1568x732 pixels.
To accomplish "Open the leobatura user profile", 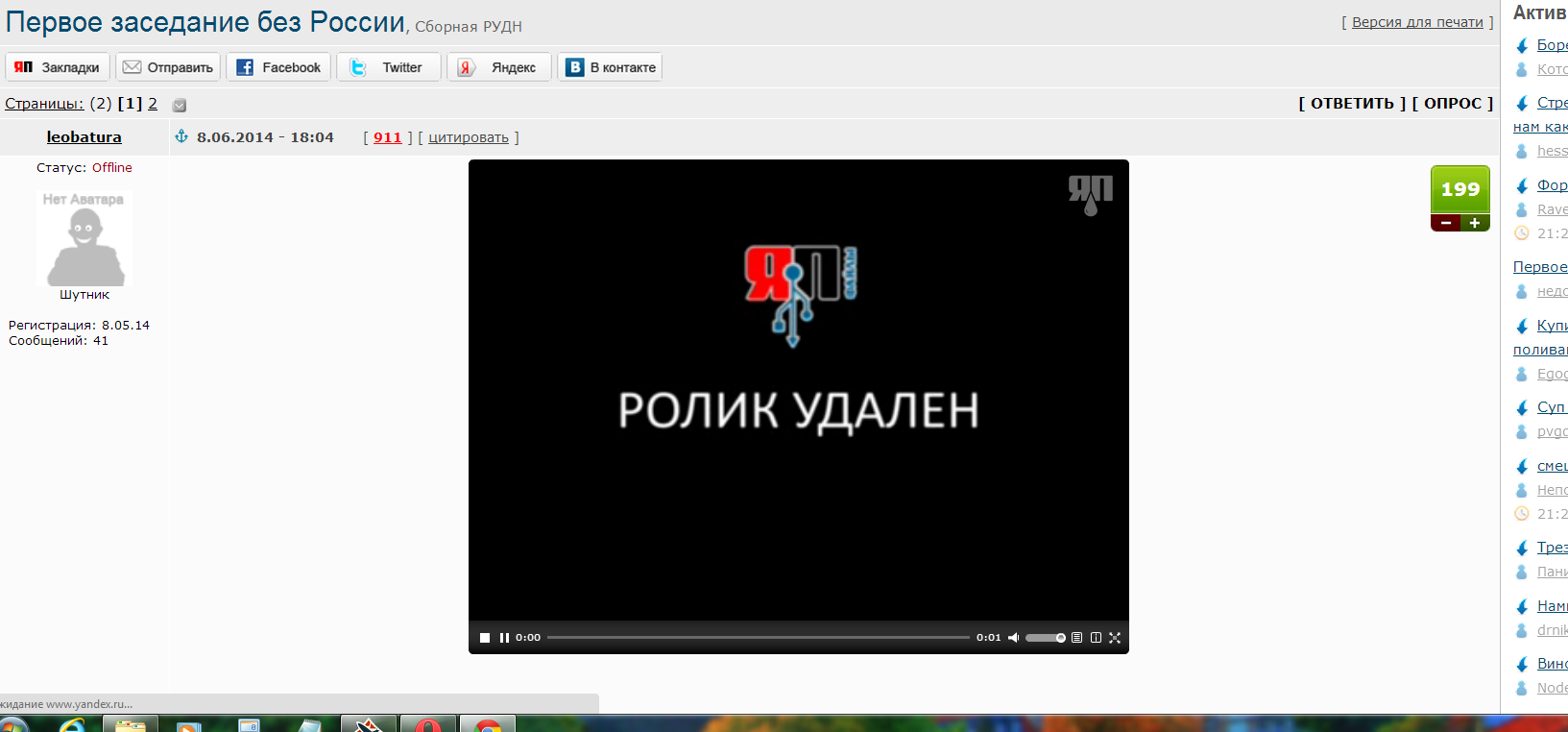I will [84, 137].
